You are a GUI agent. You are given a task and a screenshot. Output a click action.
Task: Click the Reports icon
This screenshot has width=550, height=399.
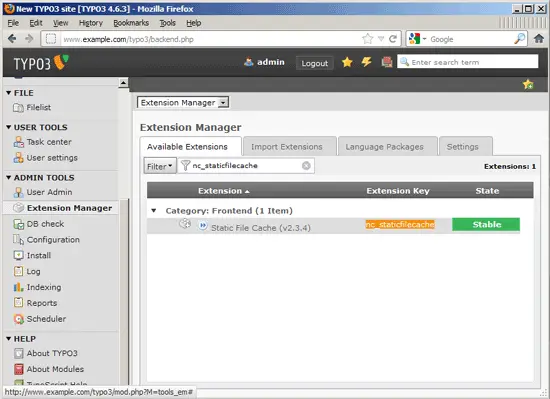coord(18,303)
